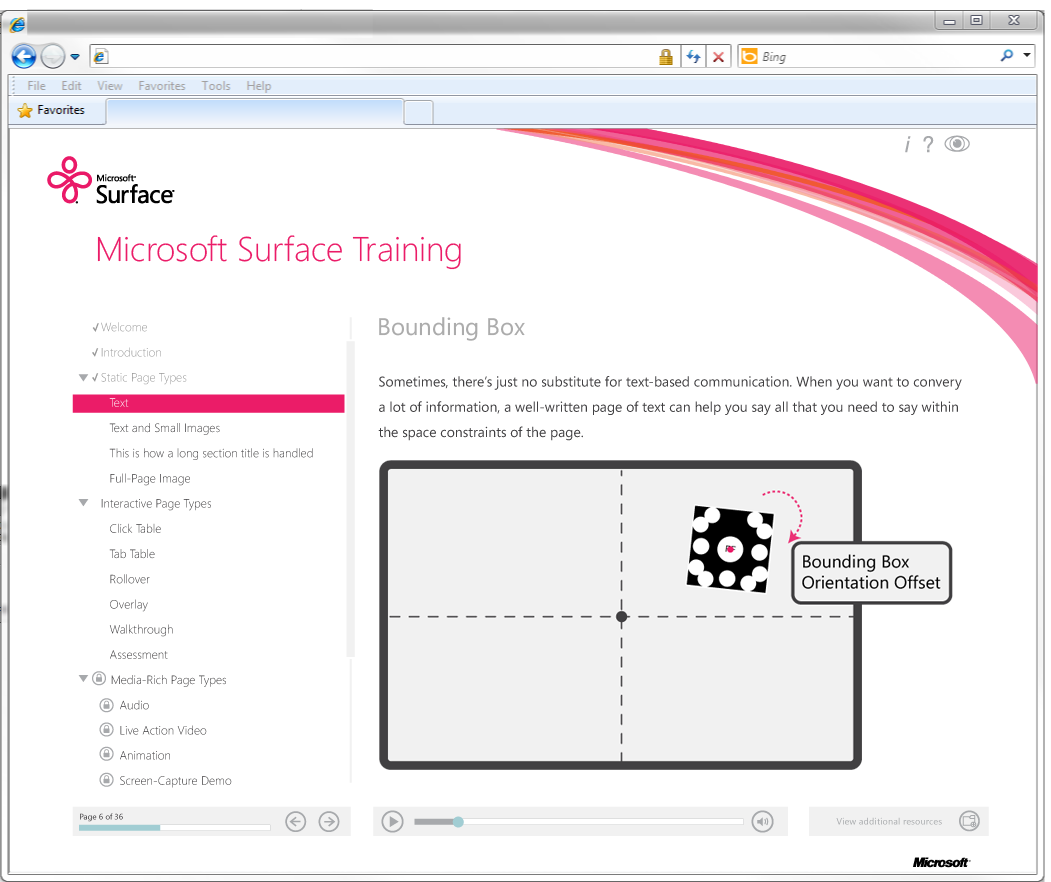1051x882 pixels.
Task: Open the search provider dropdown arrow
Action: click(x=1026, y=55)
